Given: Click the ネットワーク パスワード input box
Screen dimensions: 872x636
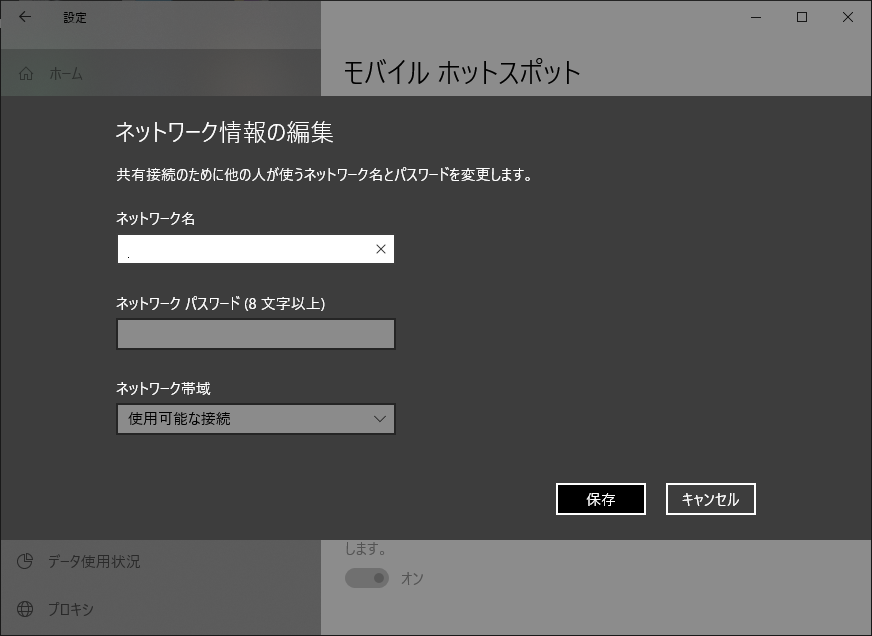Looking at the screenshot, I should [x=256, y=334].
